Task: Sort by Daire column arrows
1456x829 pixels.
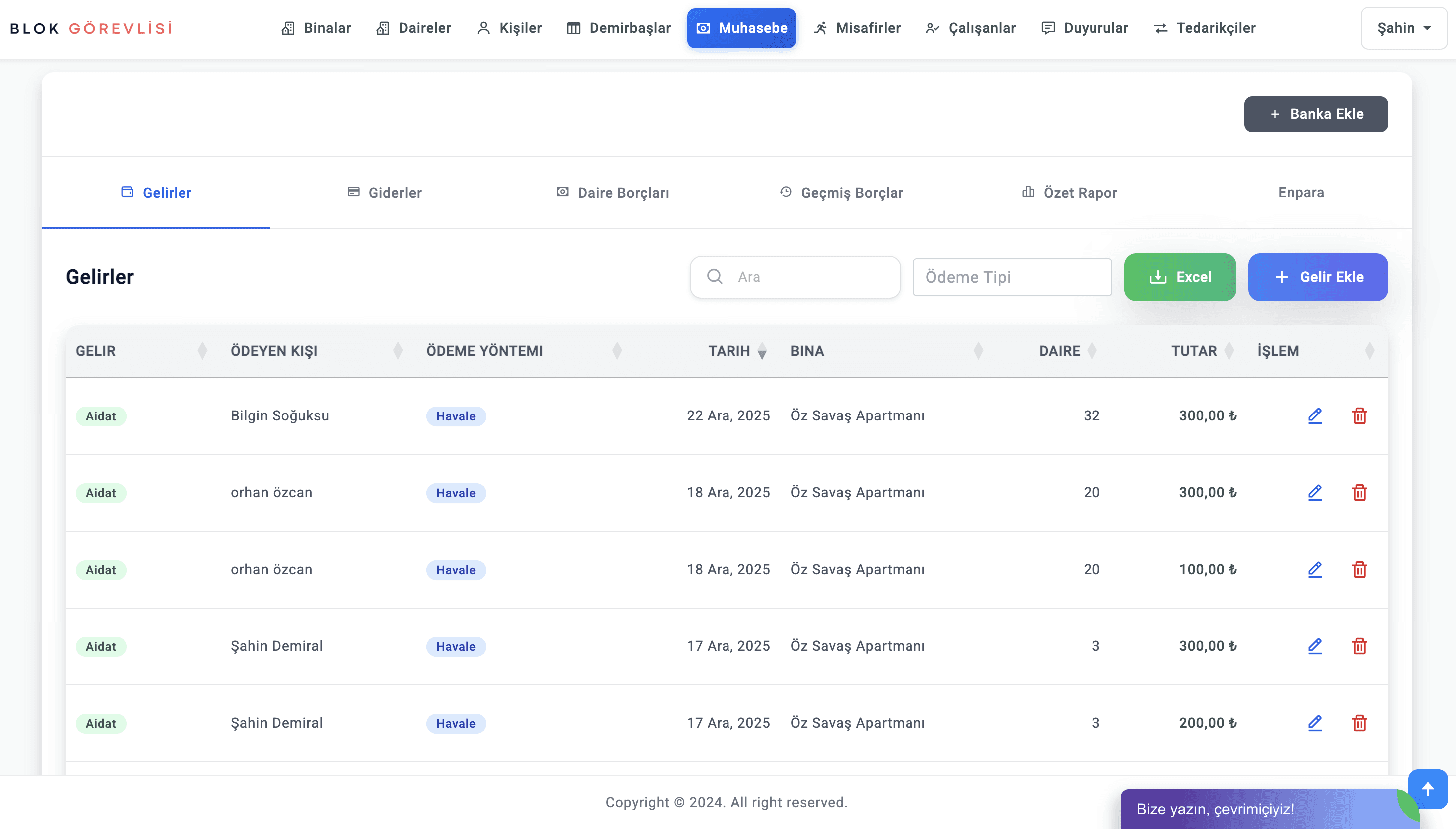Action: tap(1091, 351)
